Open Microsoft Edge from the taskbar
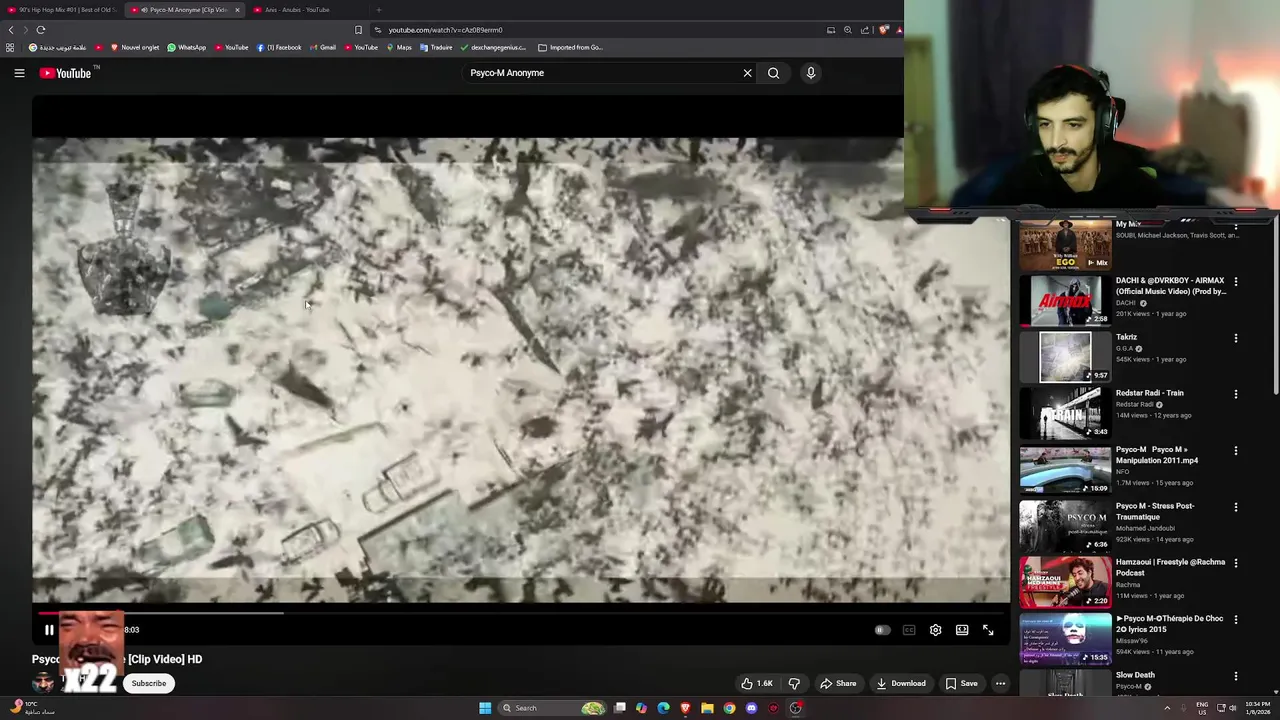Screen dimensions: 1280x720 click(663, 708)
